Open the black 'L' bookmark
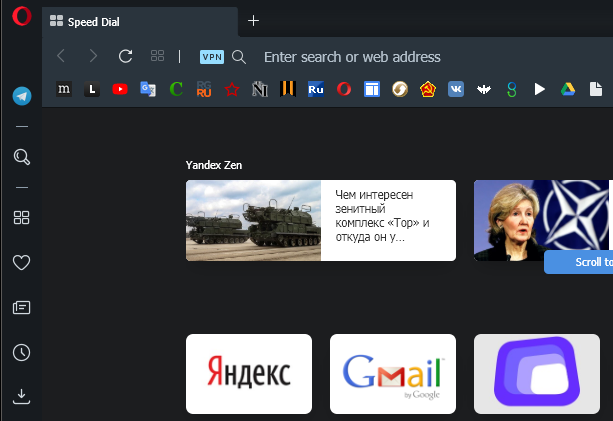Viewport: 613px width, 421px height. point(92,90)
